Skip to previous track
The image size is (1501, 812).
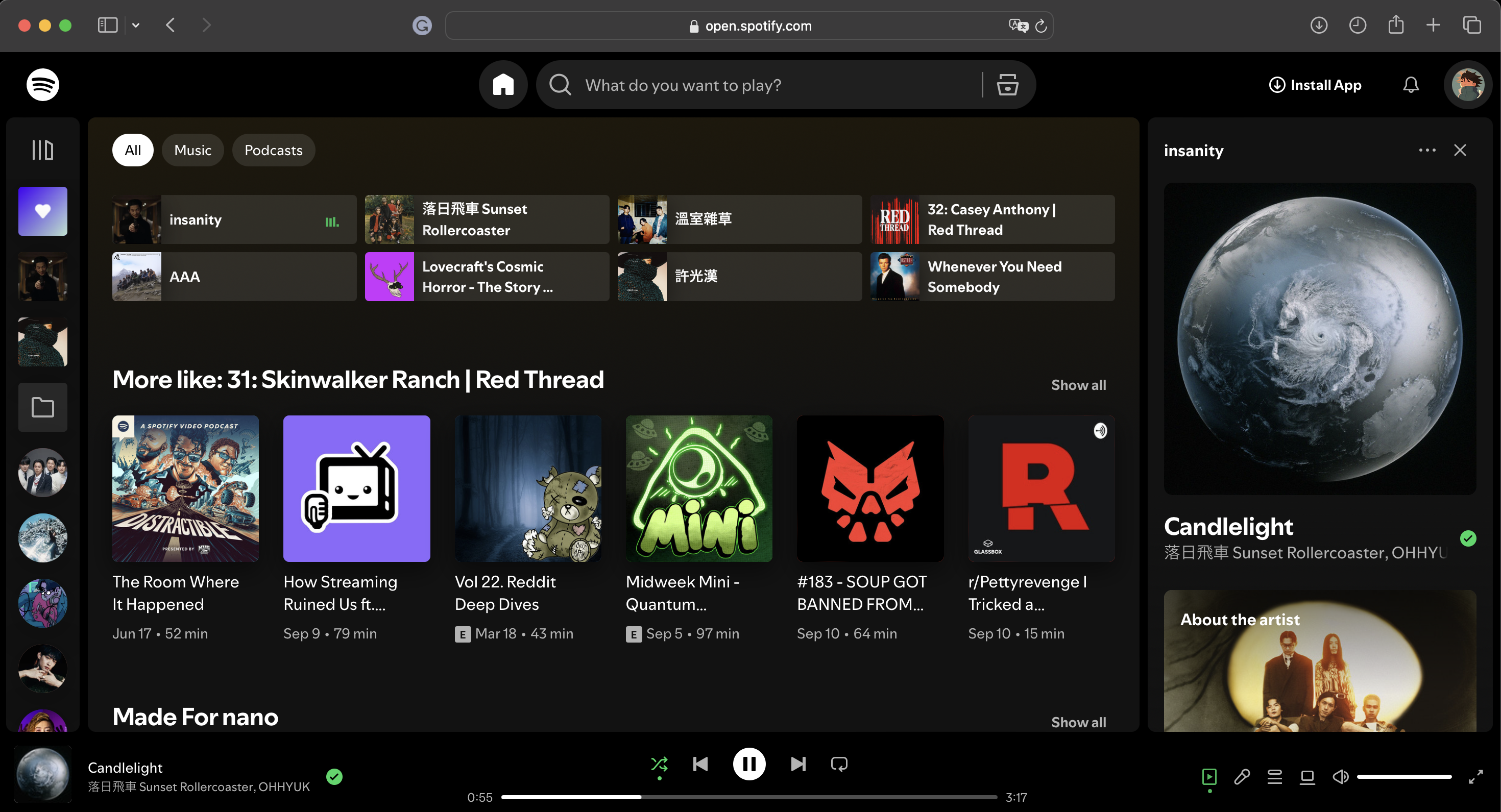pos(700,764)
